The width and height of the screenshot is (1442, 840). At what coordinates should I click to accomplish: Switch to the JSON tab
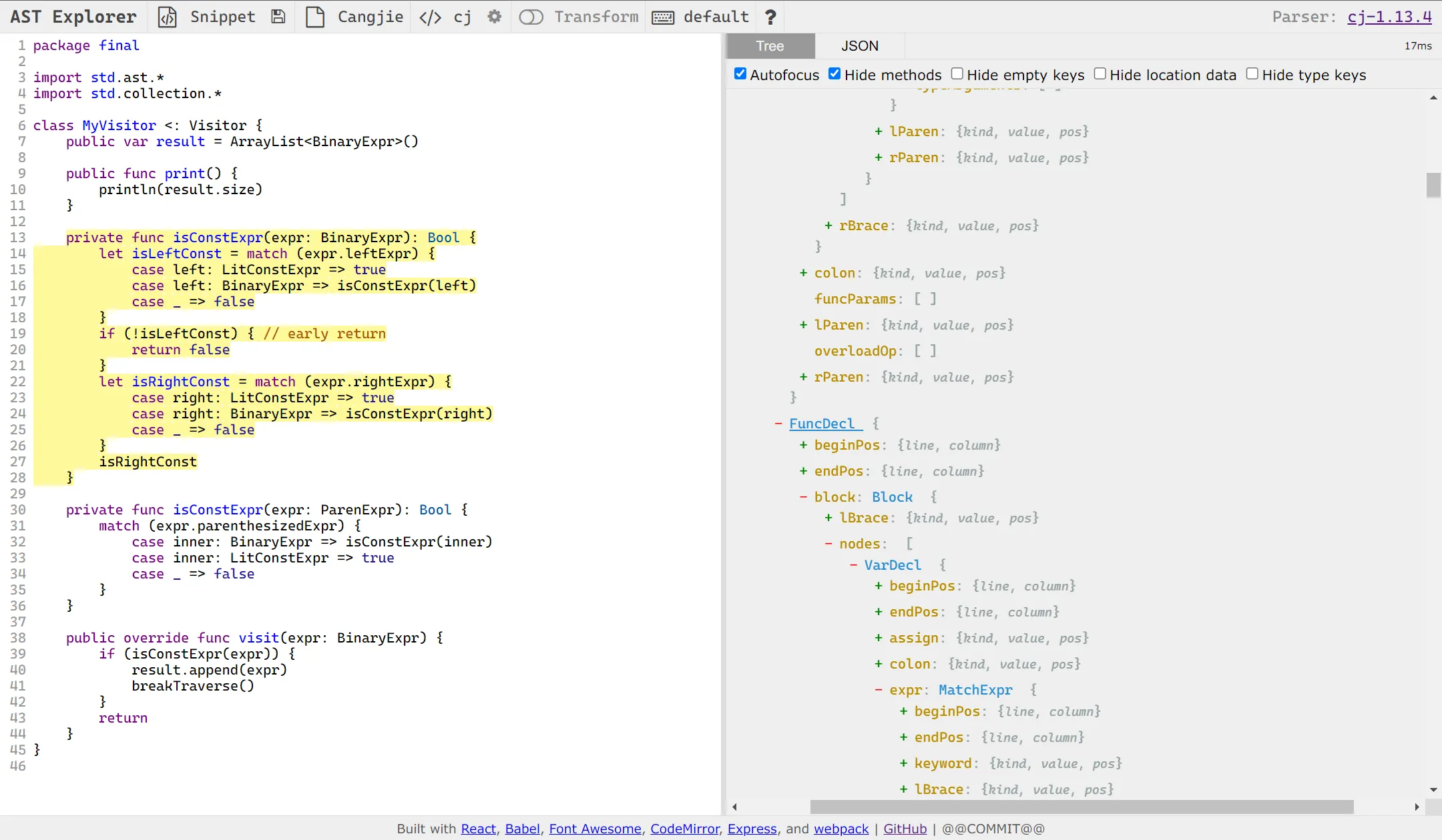(x=859, y=46)
